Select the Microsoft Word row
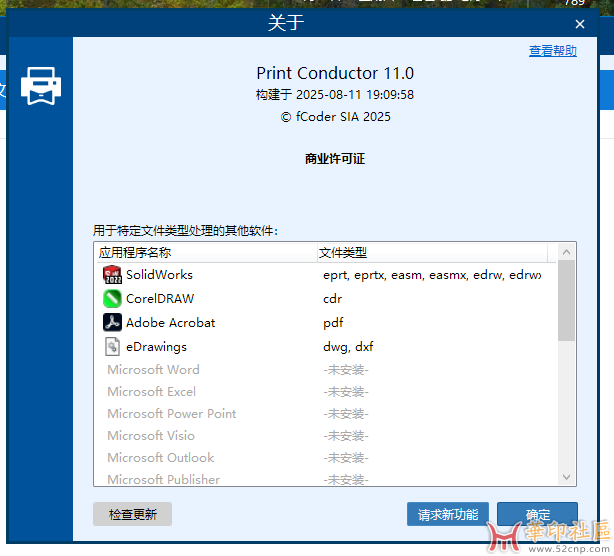Viewport: 614px width, 556px height. (x=325, y=370)
